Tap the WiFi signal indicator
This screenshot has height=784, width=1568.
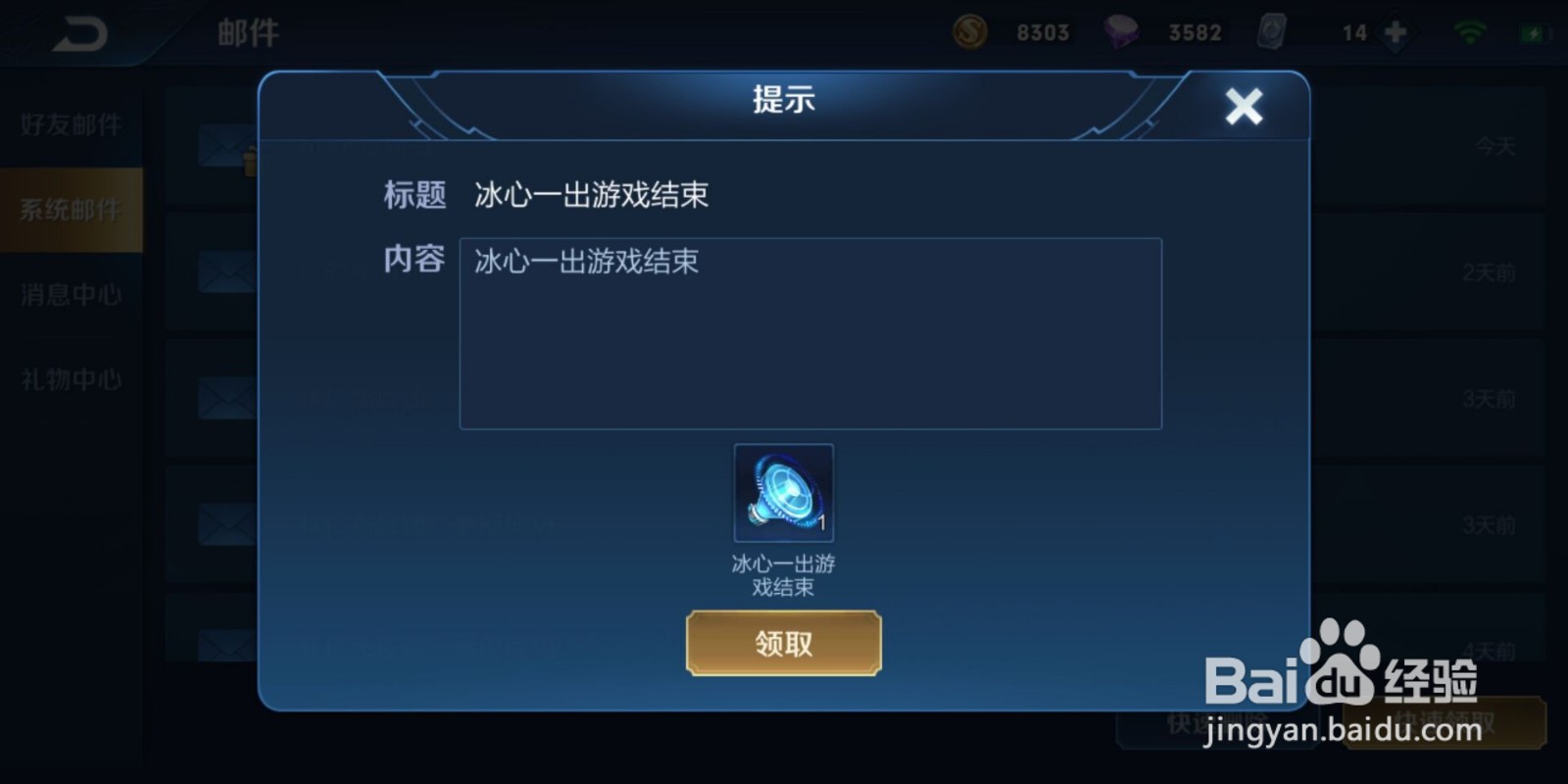point(1470,32)
